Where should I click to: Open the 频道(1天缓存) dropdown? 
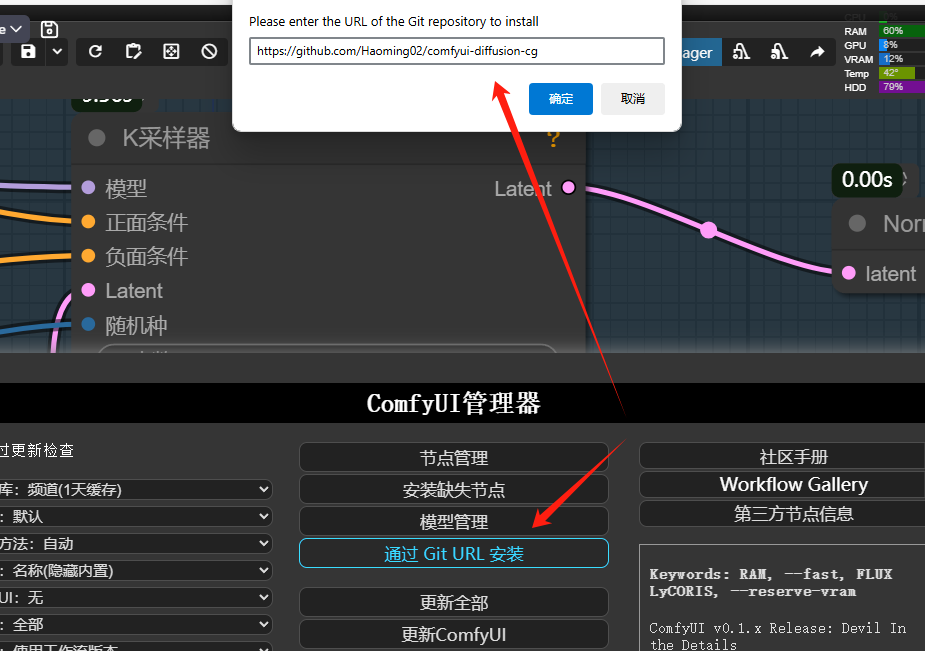click(x=136, y=489)
